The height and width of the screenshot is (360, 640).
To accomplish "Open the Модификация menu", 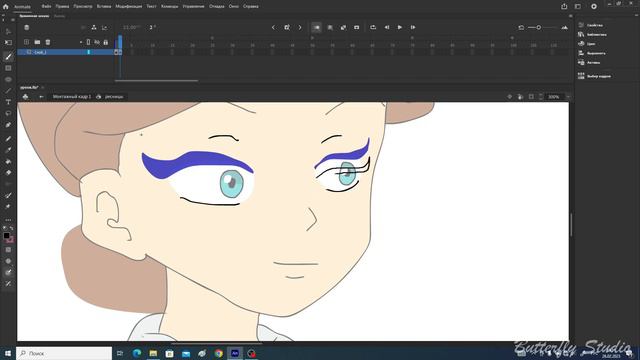I will (x=129, y=7).
